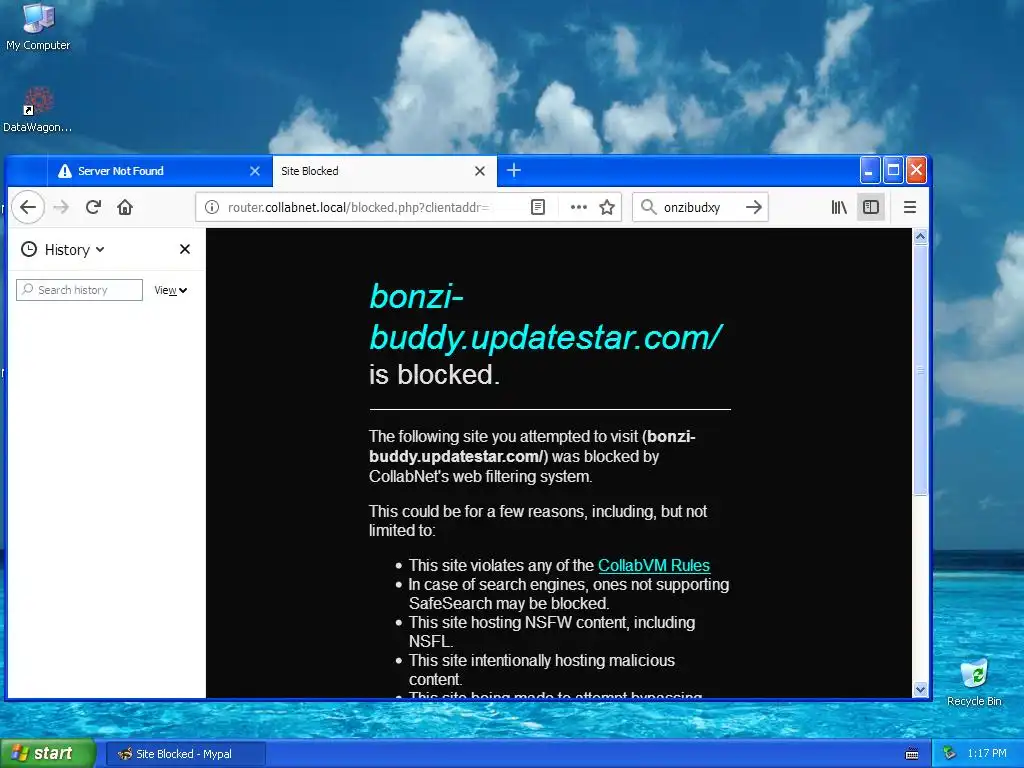1024x768 pixels.
Task: Click the warning icon on Server Not Found tab
Action: pos(65,171)
